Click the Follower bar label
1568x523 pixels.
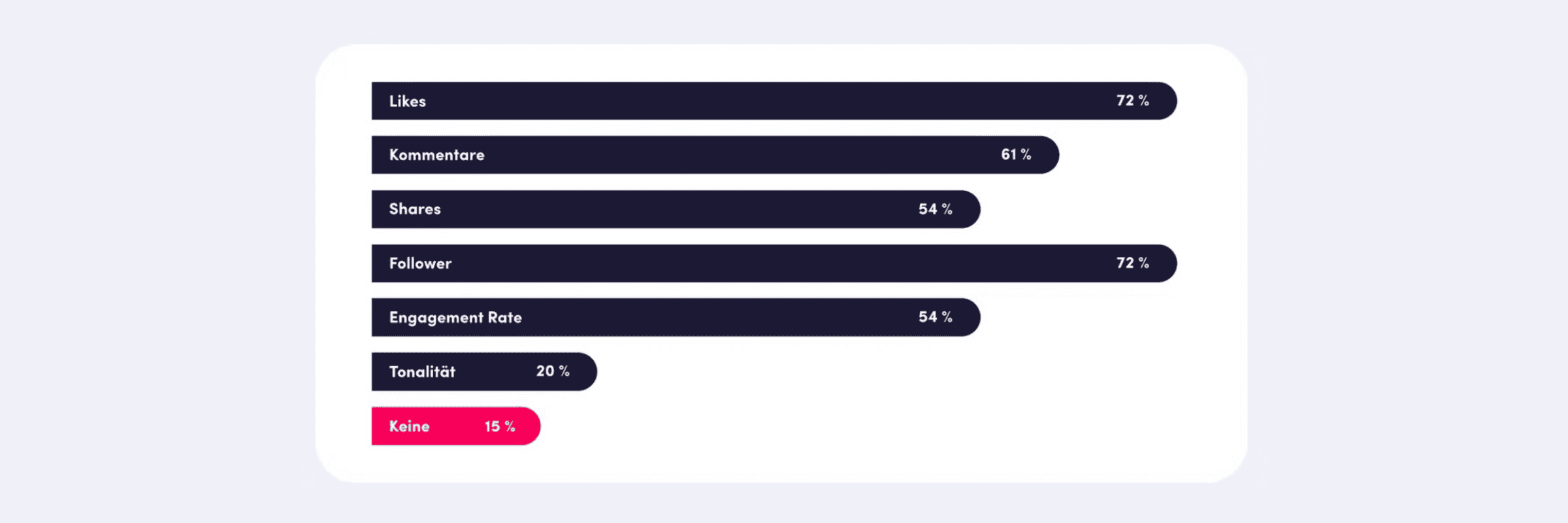tap(420, 263)
